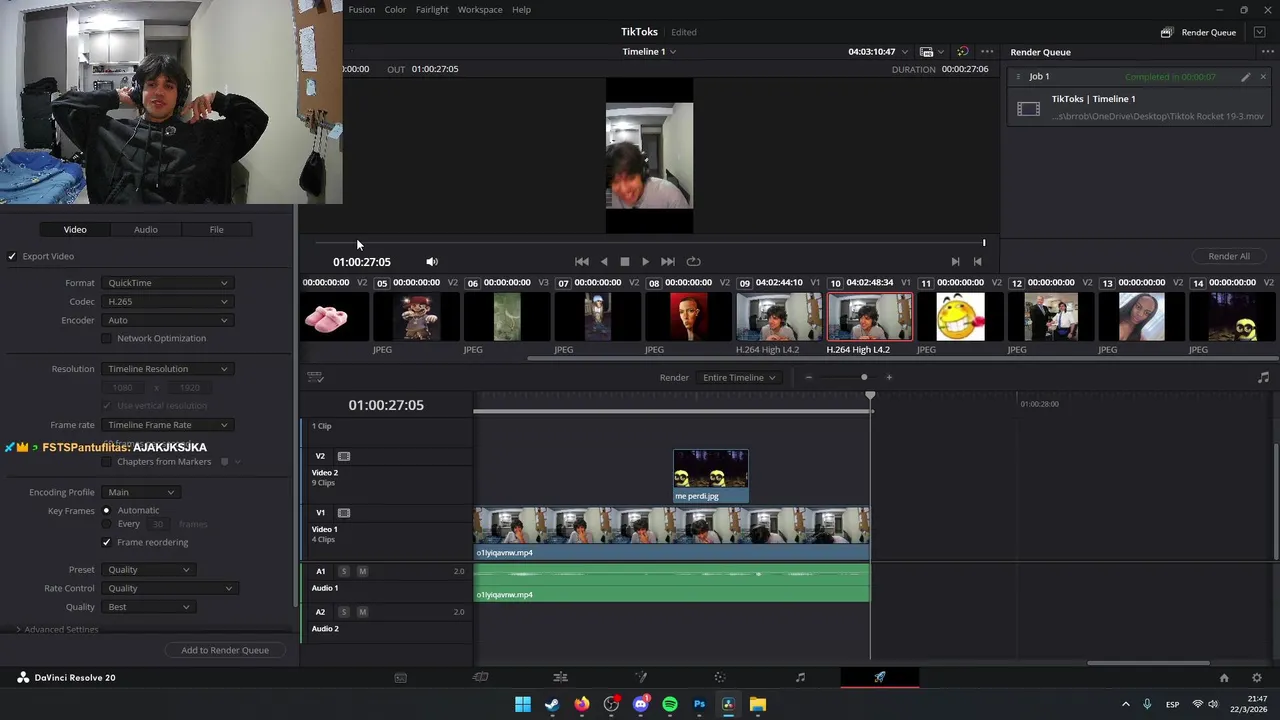The image size is (1280, 720).
Task: Open the Project Manager home icon
Action: 1224,678
